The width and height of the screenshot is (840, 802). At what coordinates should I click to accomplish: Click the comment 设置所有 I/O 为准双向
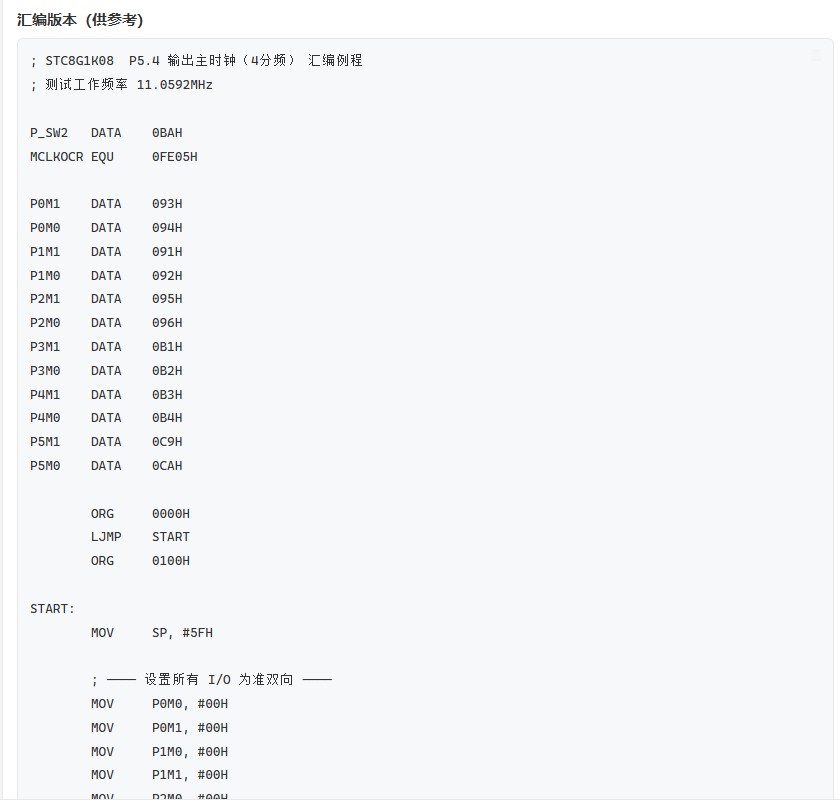point(212,680)
